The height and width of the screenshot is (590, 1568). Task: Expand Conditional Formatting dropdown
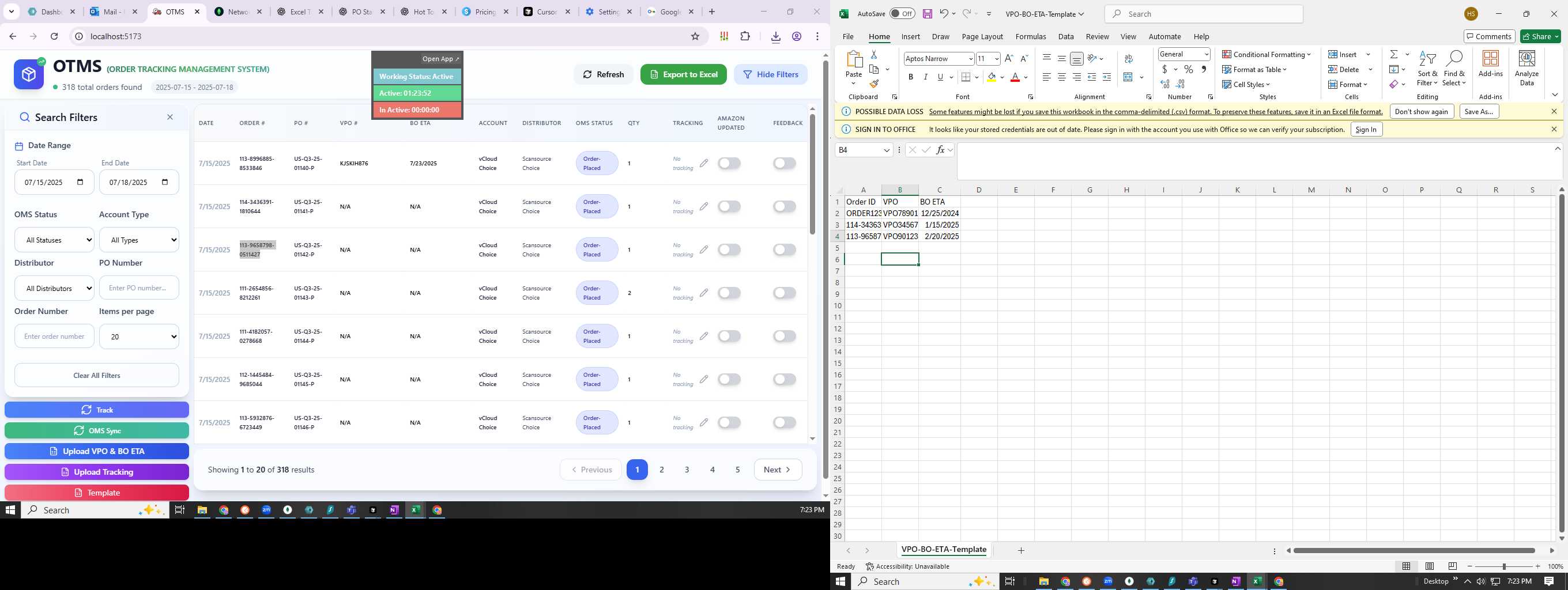pyautogui.click(x=1267, y=55)
